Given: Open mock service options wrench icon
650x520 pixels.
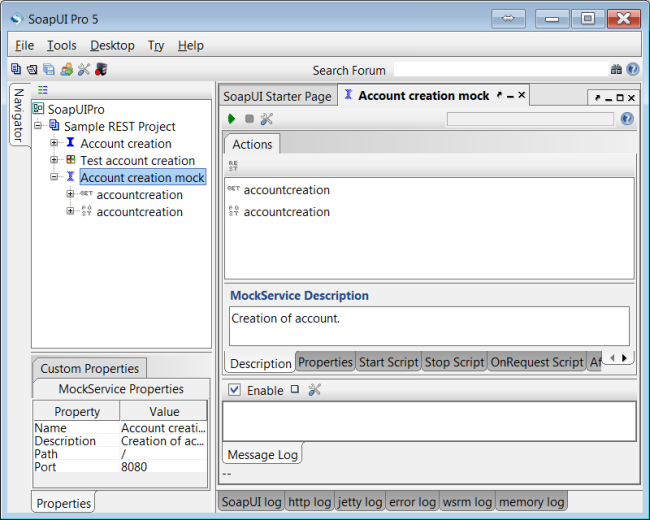Looking at the screenshot, I should pos(267,119).
